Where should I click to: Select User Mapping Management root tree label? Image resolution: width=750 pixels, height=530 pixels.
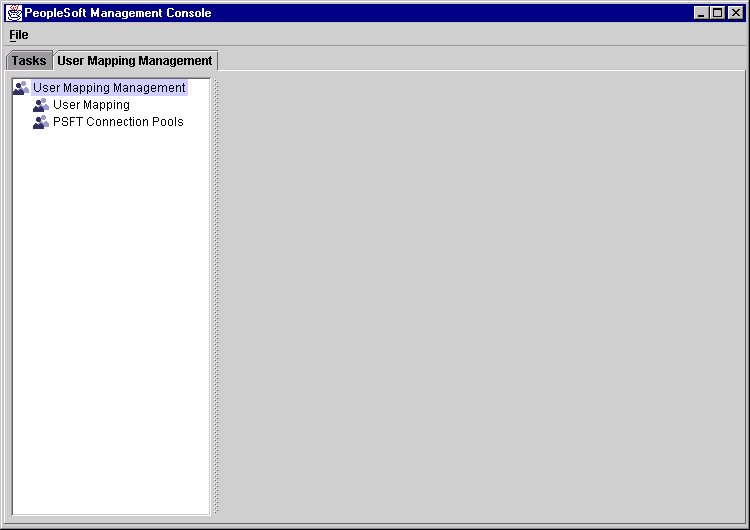(109, 88)
